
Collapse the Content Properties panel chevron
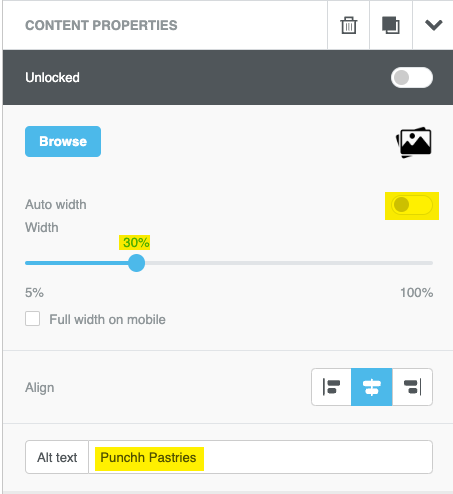point(433,25)
